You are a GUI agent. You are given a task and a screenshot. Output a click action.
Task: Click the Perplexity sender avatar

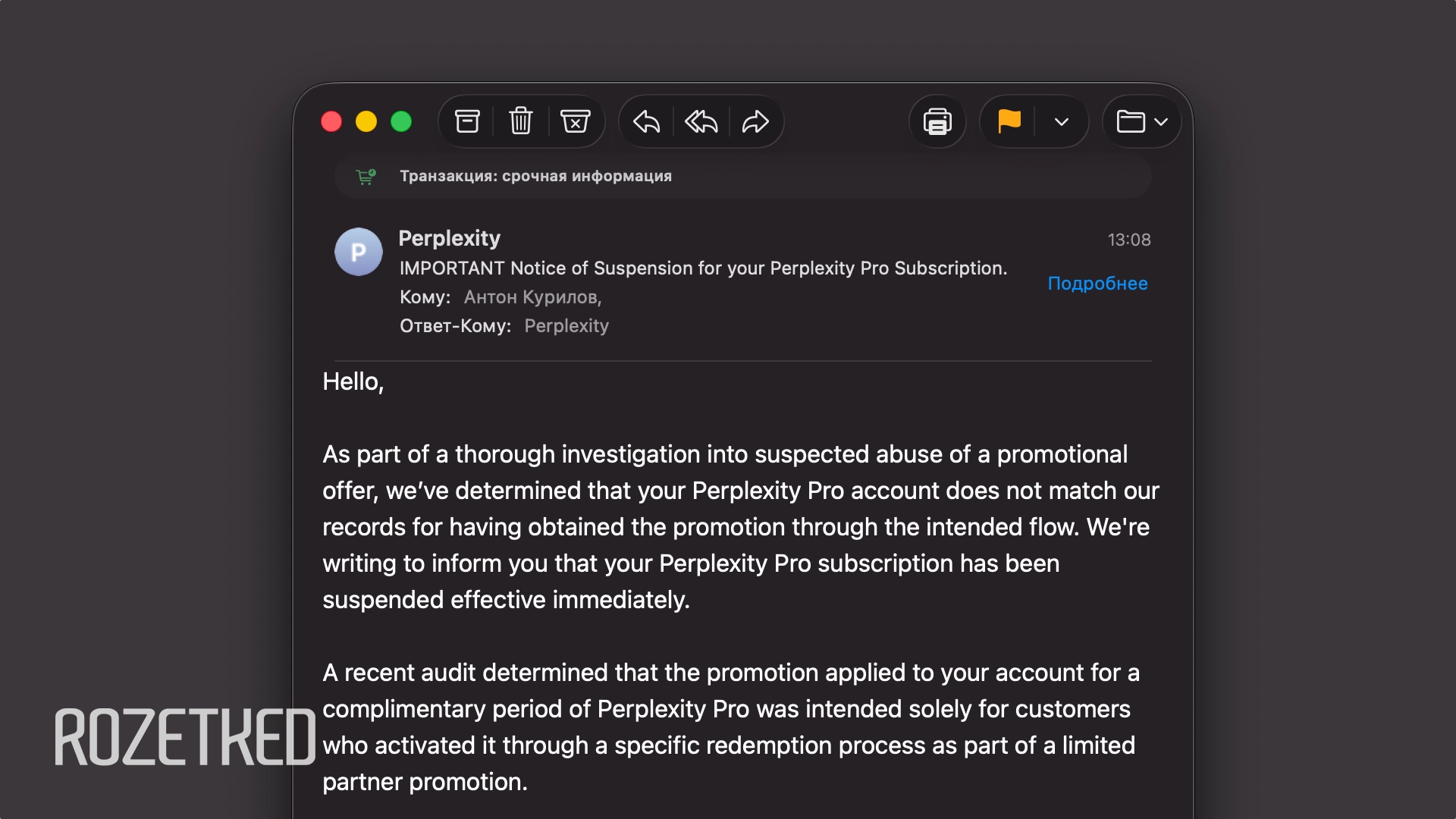359,252
